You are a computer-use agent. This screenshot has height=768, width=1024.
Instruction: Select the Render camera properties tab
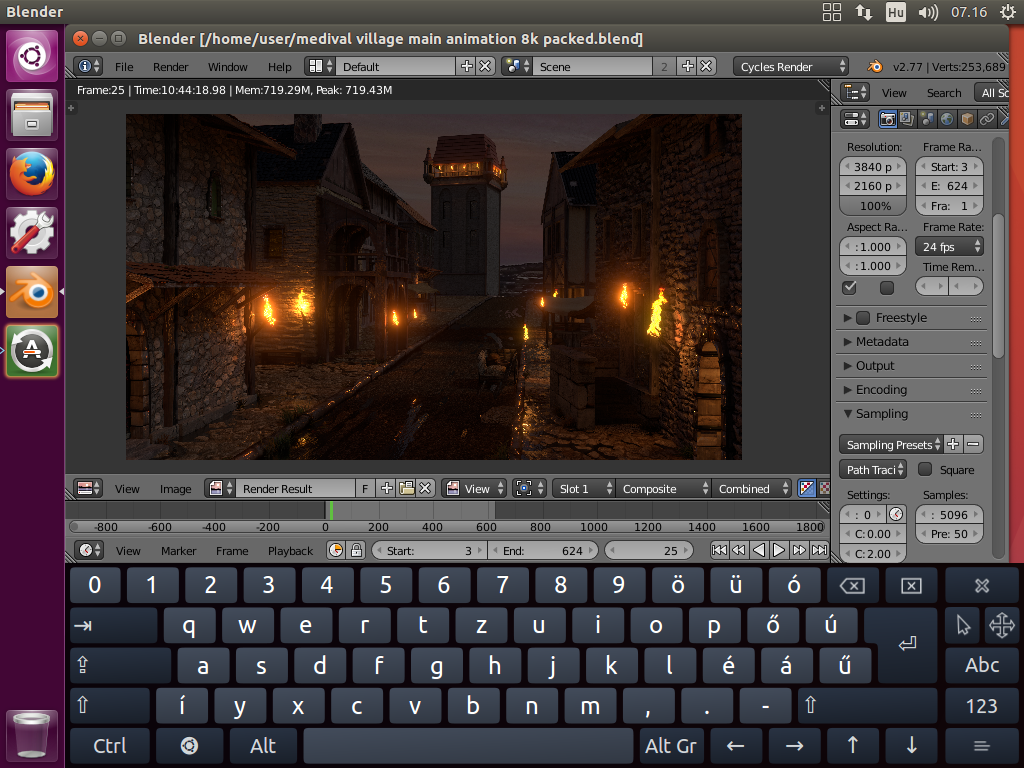888,119
